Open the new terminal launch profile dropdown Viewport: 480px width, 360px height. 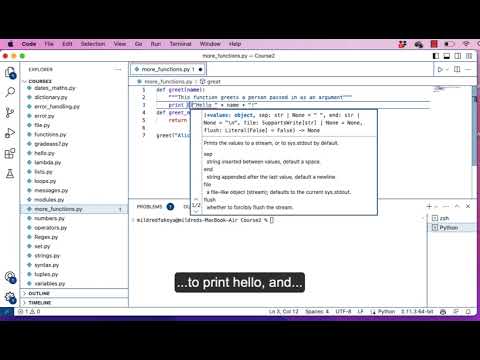point(436,207)
